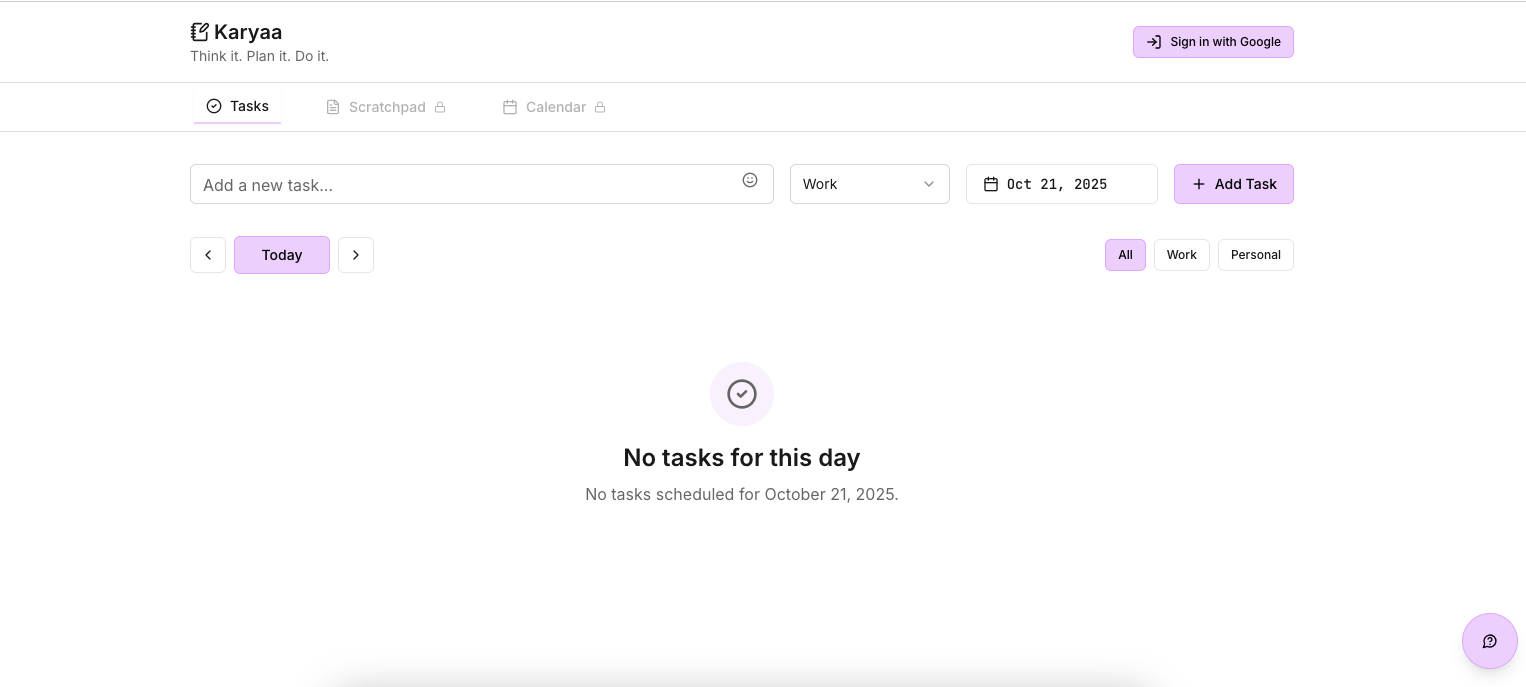Expand the Work category dropdown
Image resolution: width=1526 pixels, height=687 pixels.
pos(870,184)
